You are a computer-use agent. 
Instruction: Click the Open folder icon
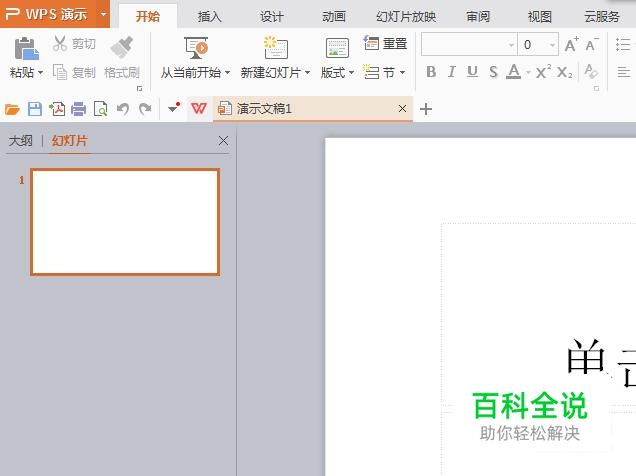[12, 109]
